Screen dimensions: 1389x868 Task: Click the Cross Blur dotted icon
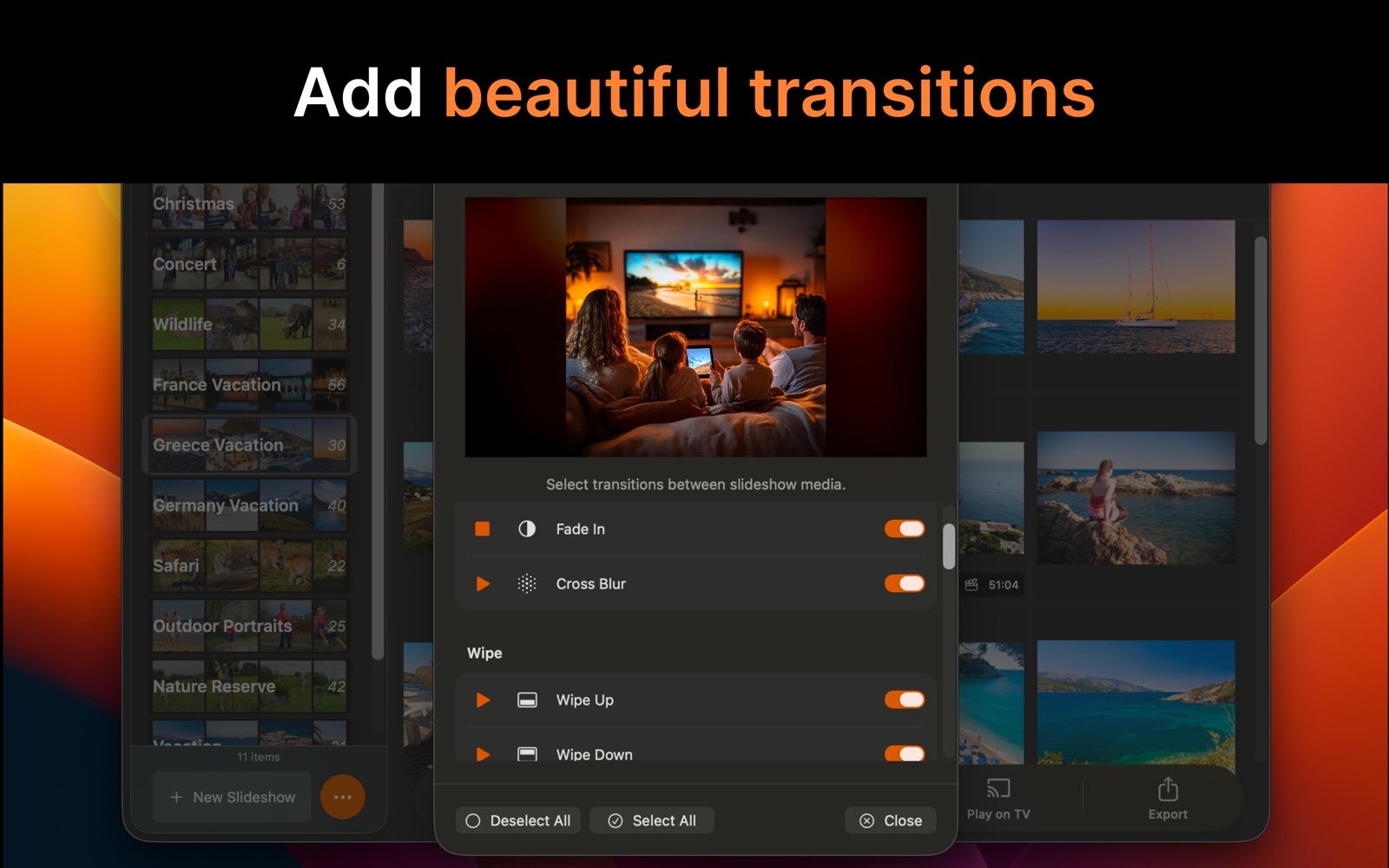[527, 584]
